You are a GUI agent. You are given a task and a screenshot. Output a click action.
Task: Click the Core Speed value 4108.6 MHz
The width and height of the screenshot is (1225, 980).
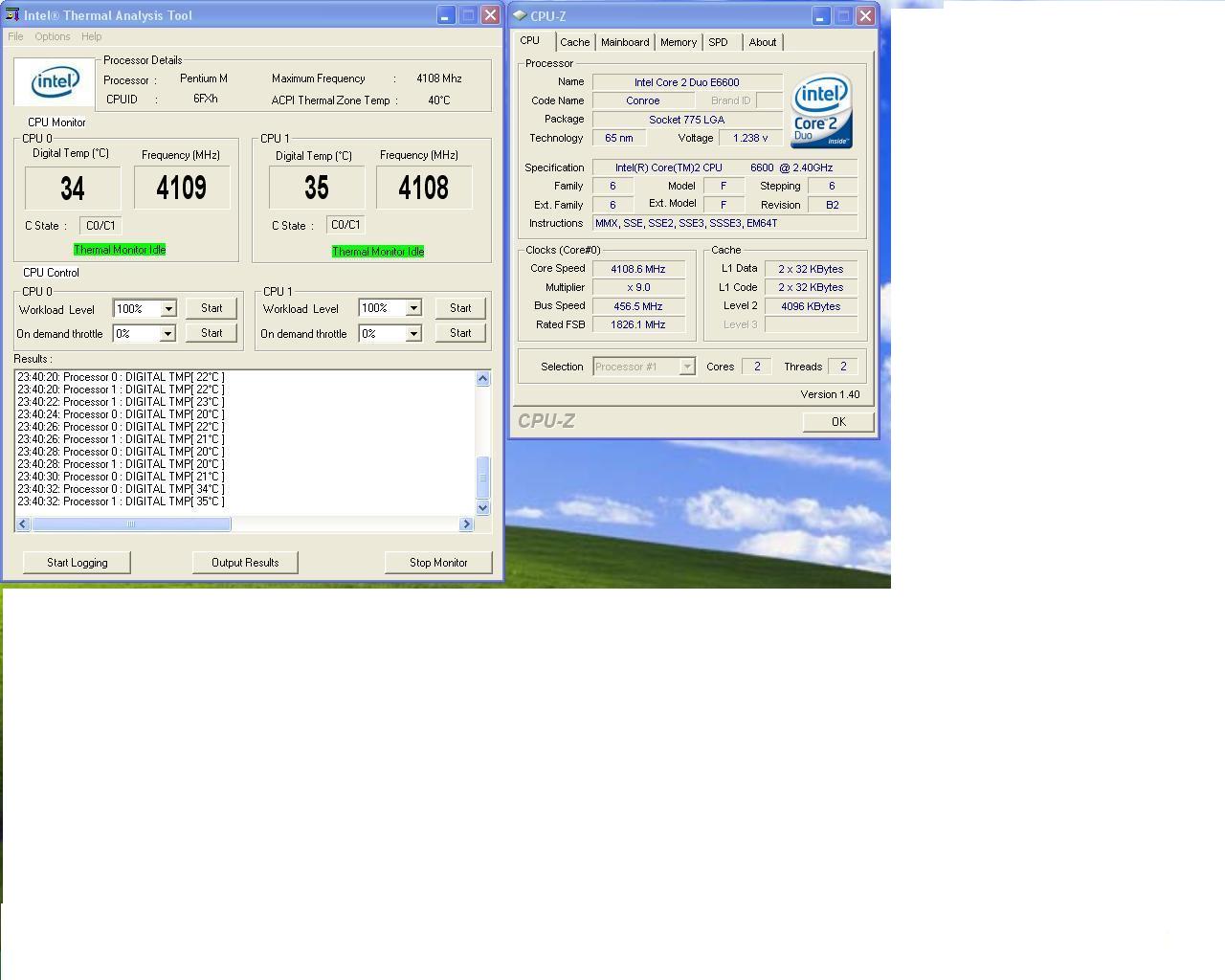(x=638, y=269)
